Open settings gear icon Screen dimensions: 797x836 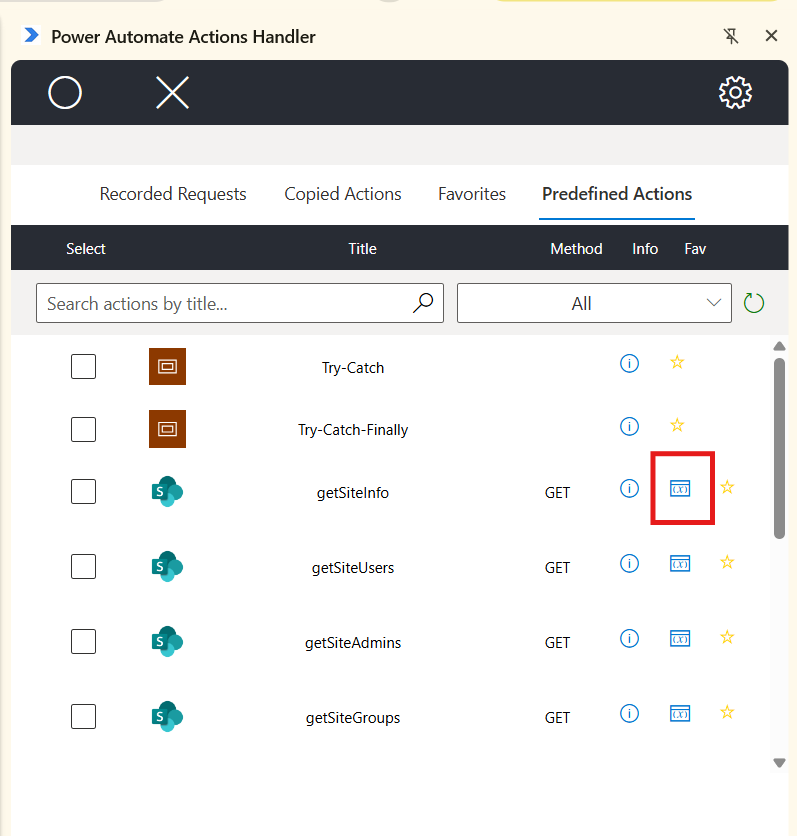click(735, 93)
